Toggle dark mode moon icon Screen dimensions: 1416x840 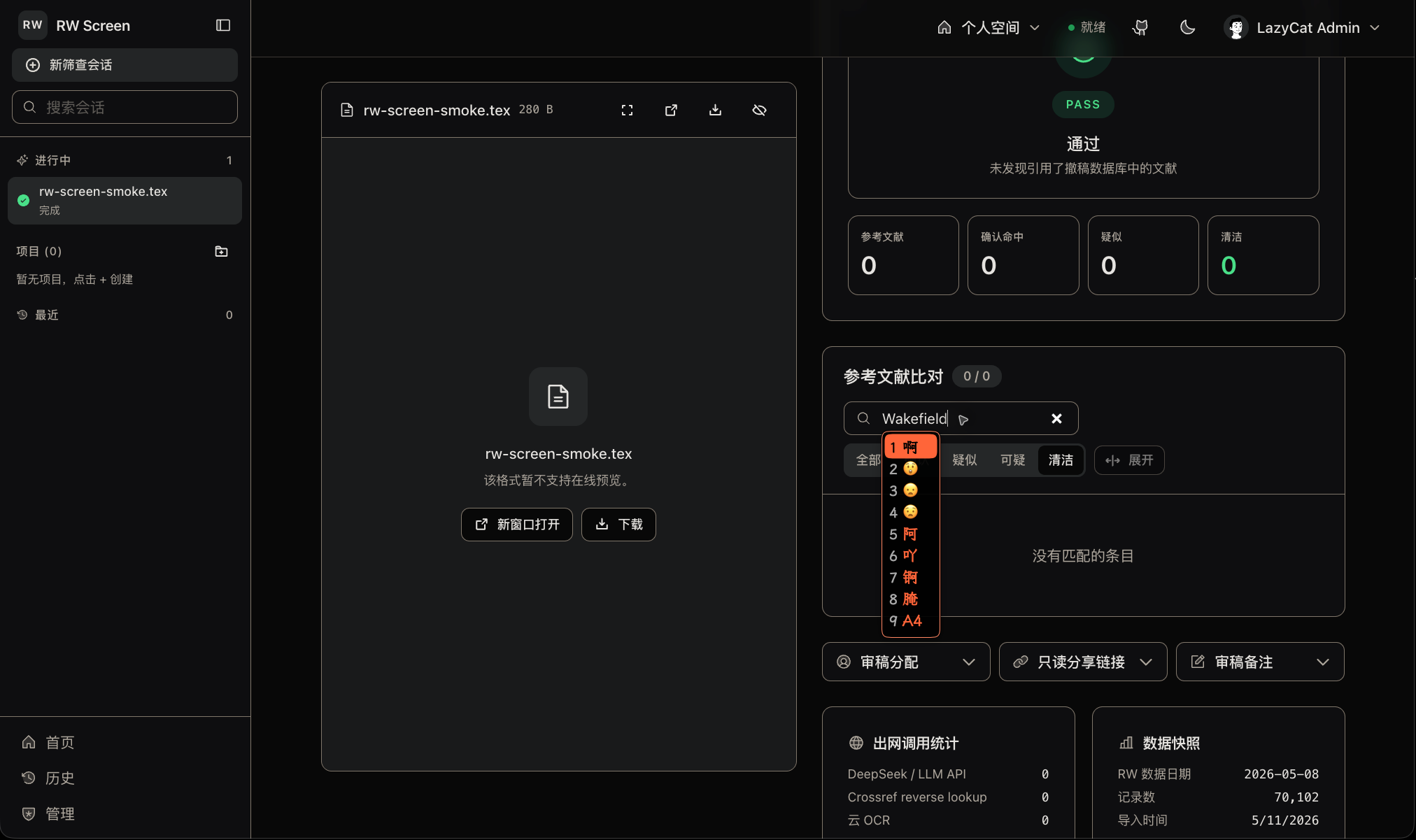pos(1187,27)
